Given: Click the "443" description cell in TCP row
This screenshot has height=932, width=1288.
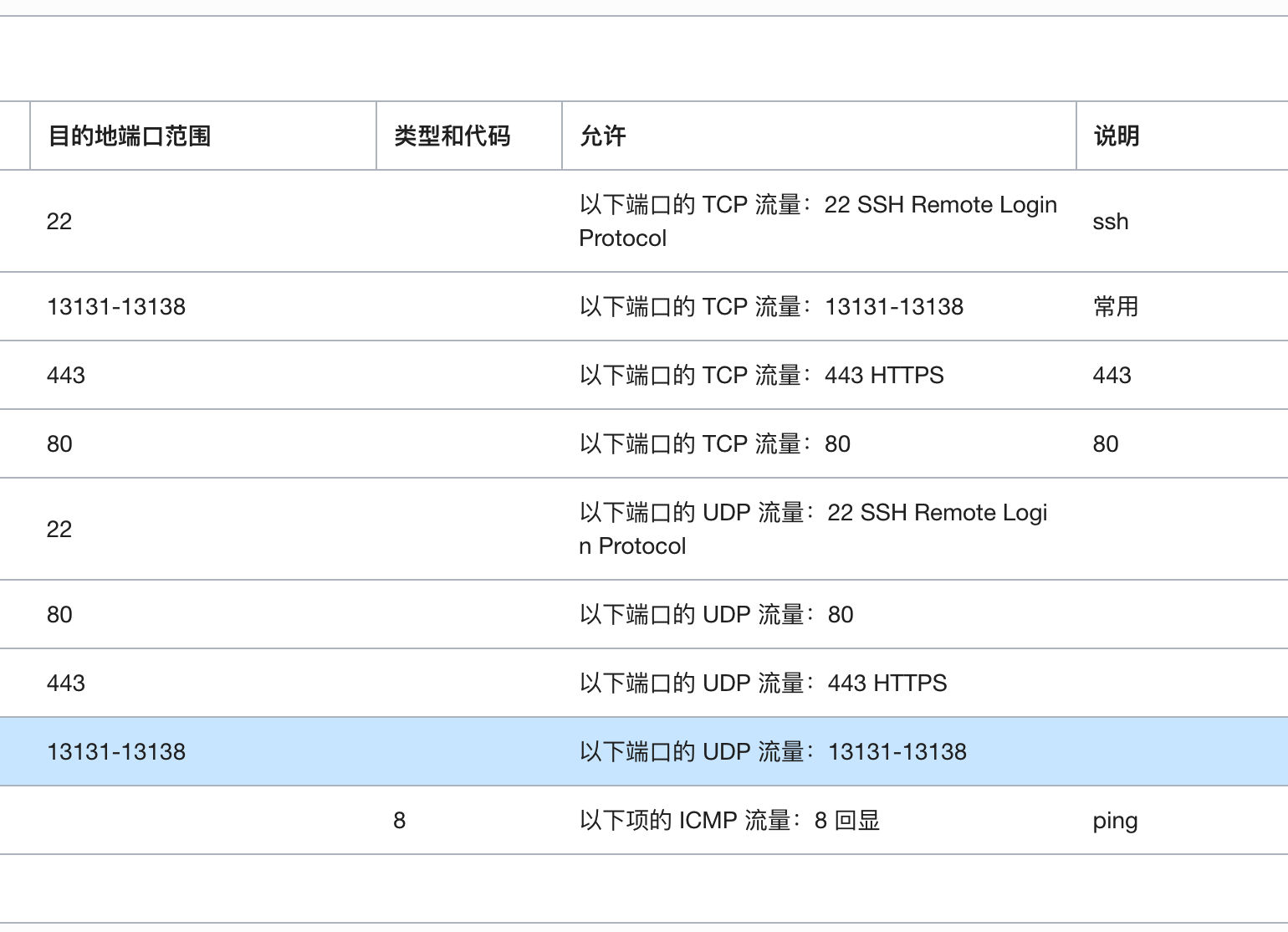Looking at the screenshot, I should (x=1112, y=376).
